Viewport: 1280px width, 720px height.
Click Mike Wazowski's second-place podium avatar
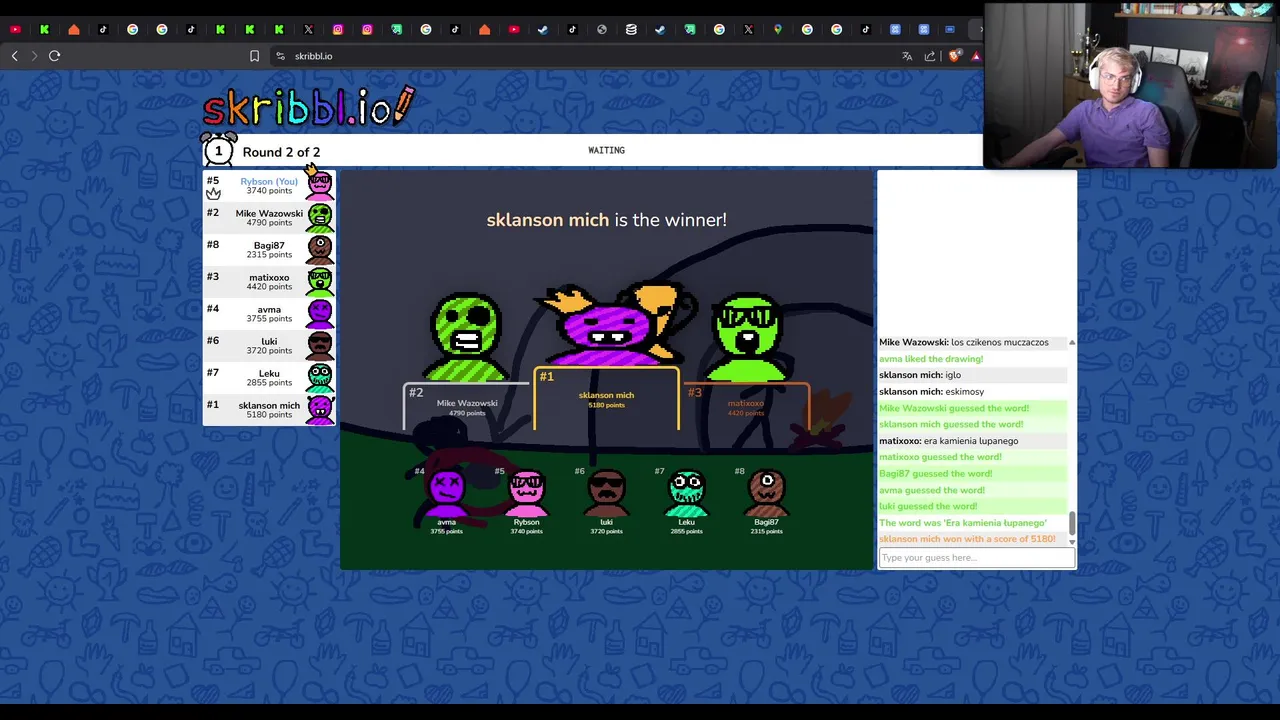467,337
